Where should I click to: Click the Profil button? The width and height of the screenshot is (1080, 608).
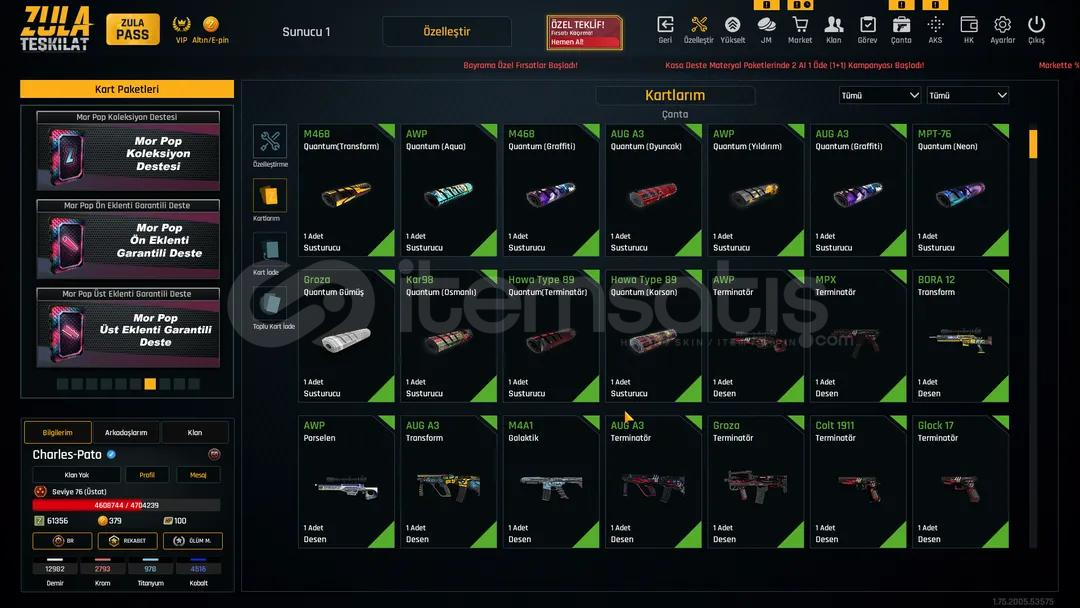click(x=147, y=475)
